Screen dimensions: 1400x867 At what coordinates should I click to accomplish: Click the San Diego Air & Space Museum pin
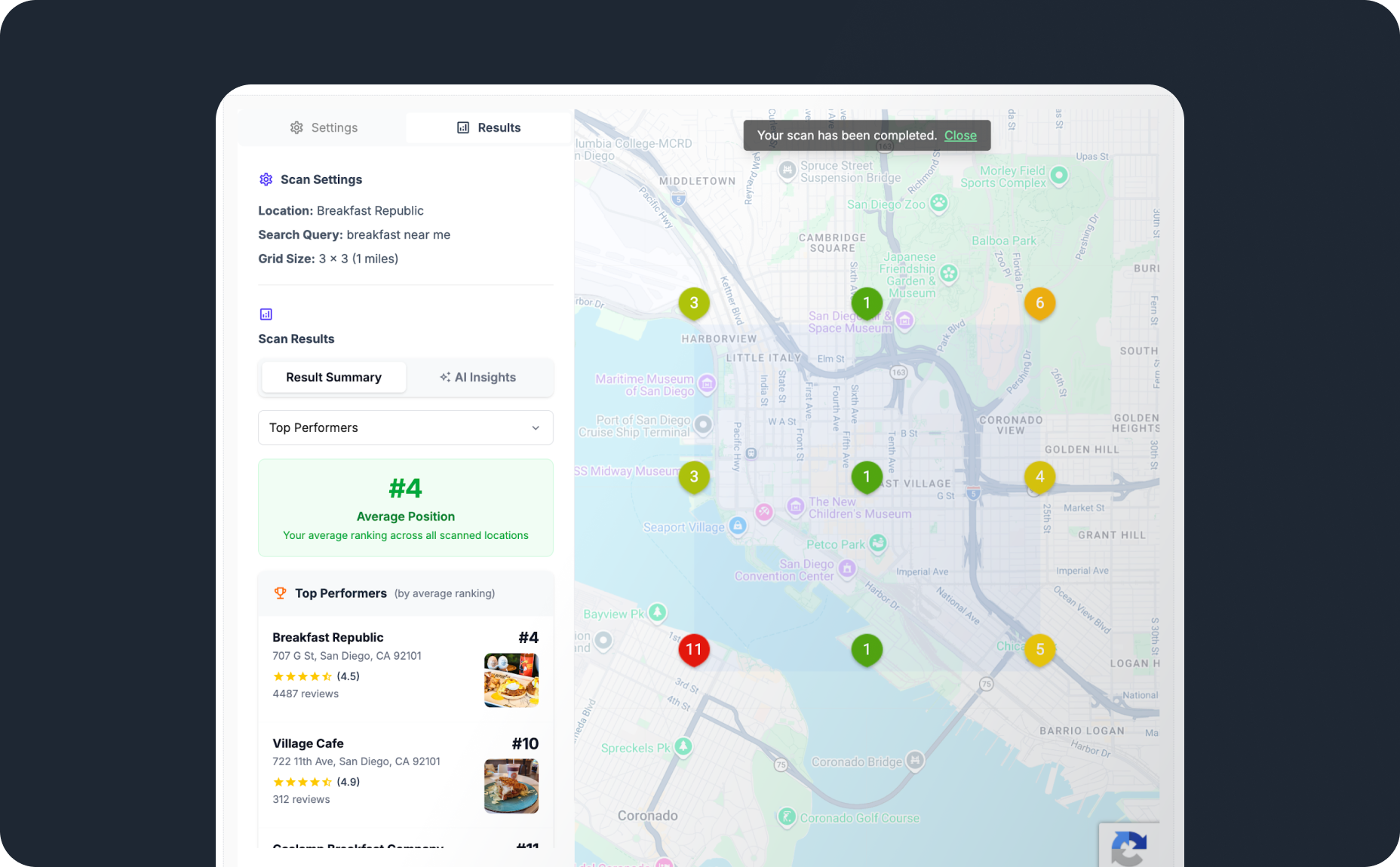pyautogui.click(x=905, y=321)
